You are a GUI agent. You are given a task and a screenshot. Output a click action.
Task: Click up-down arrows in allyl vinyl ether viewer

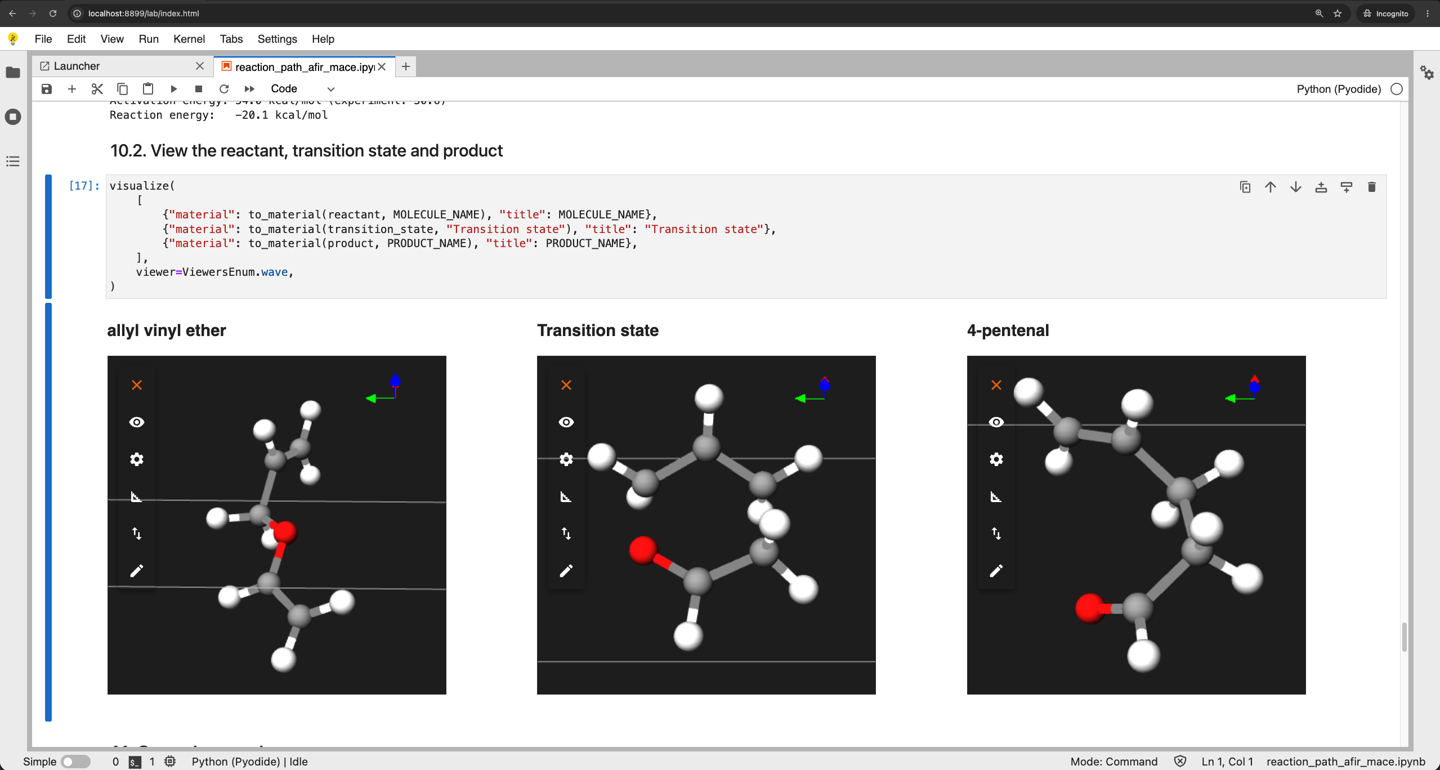pos(137,534)
